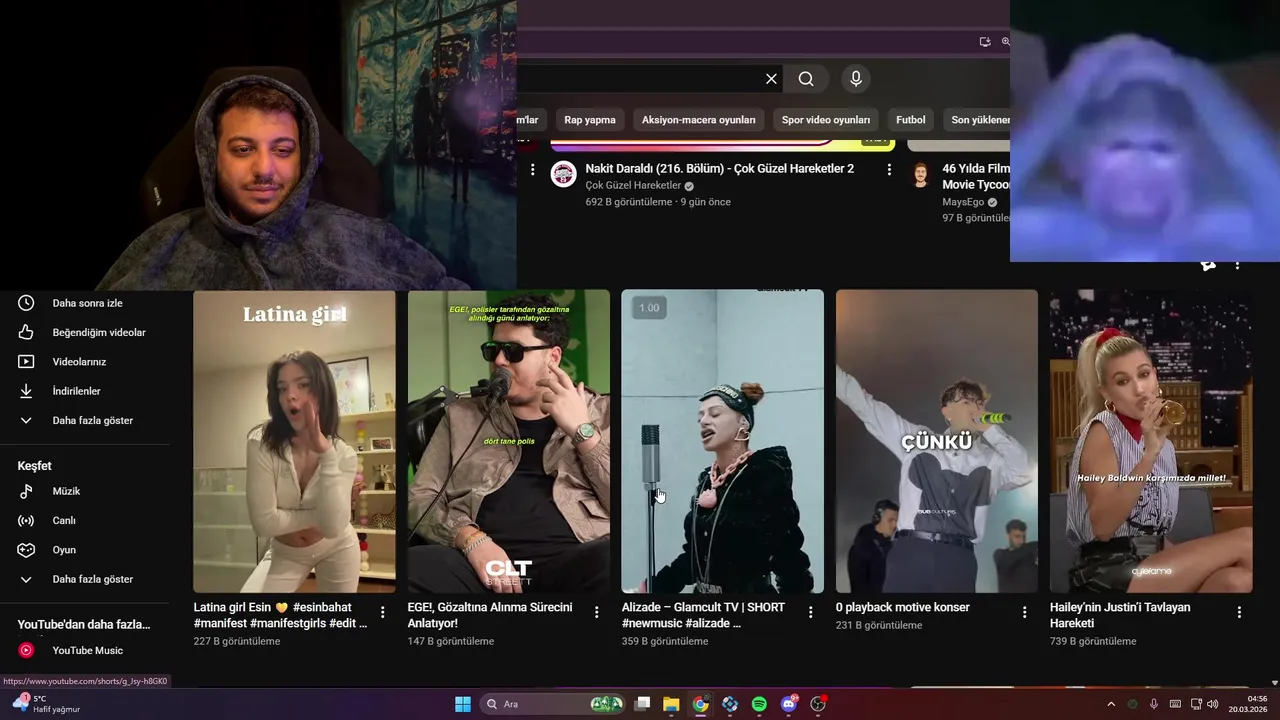1280x720 pixels.
Task: Open Alizade – Glamcult TV title
Action: [x=703, y=615]
